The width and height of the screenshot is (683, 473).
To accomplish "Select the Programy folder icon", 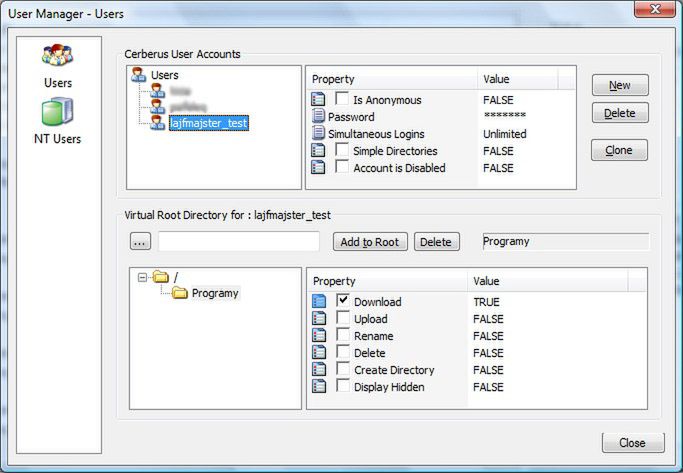I will click(179, 293).
